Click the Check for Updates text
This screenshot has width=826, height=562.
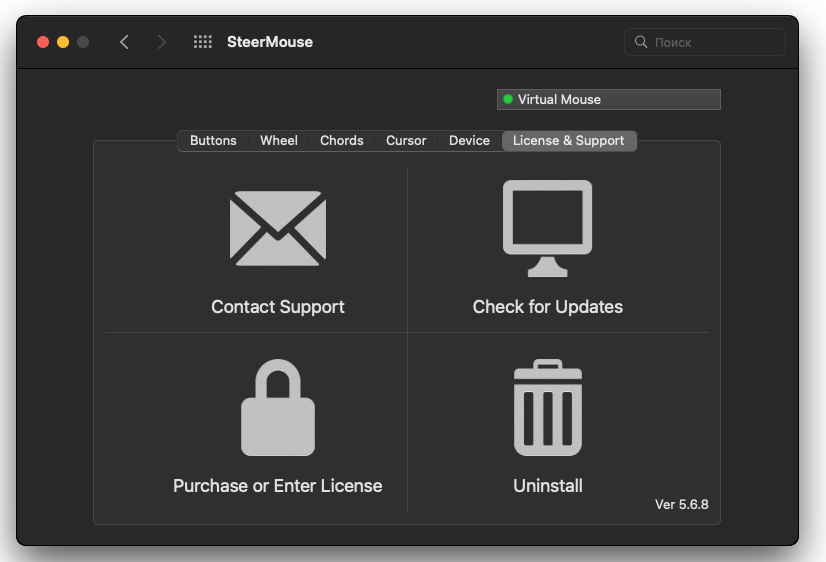click(547, 307)
